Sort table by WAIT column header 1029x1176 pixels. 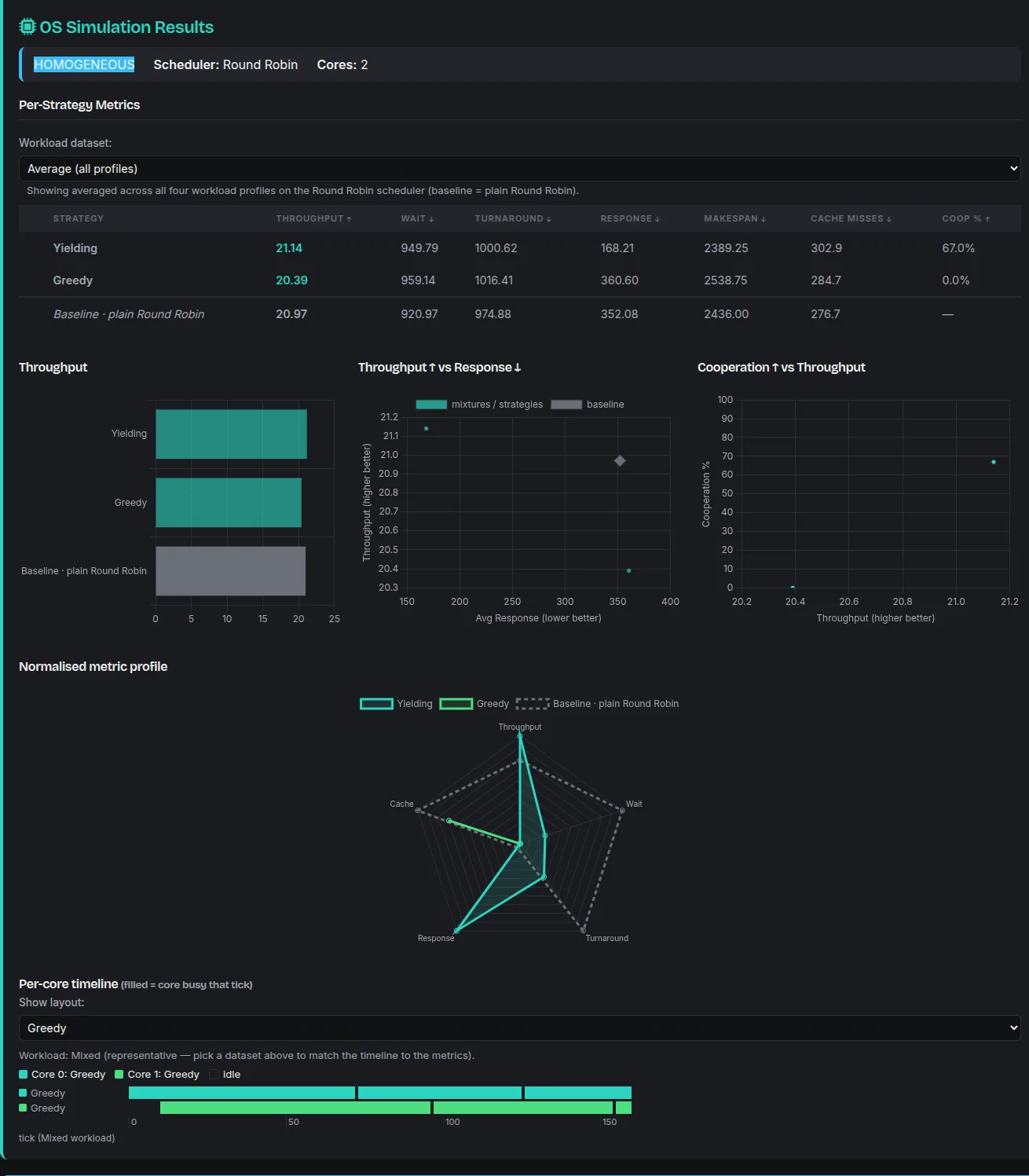(417, 218)
